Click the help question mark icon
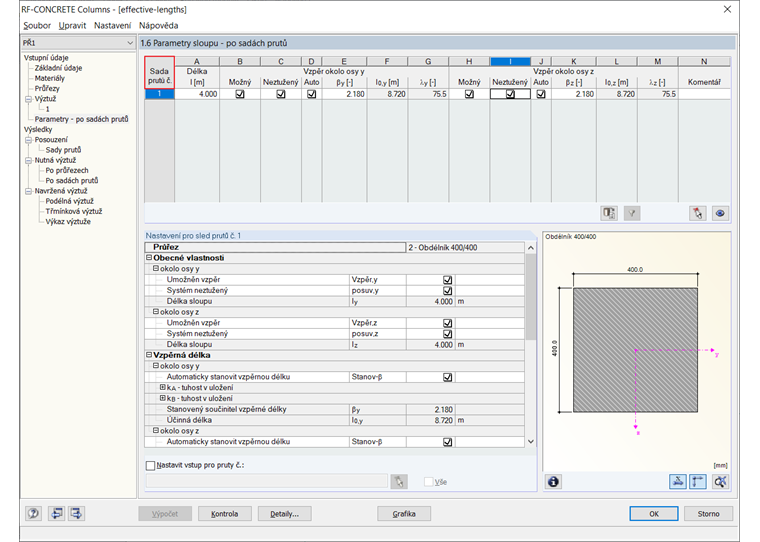Screen dimensions: 760x542 tap(33, 514)
